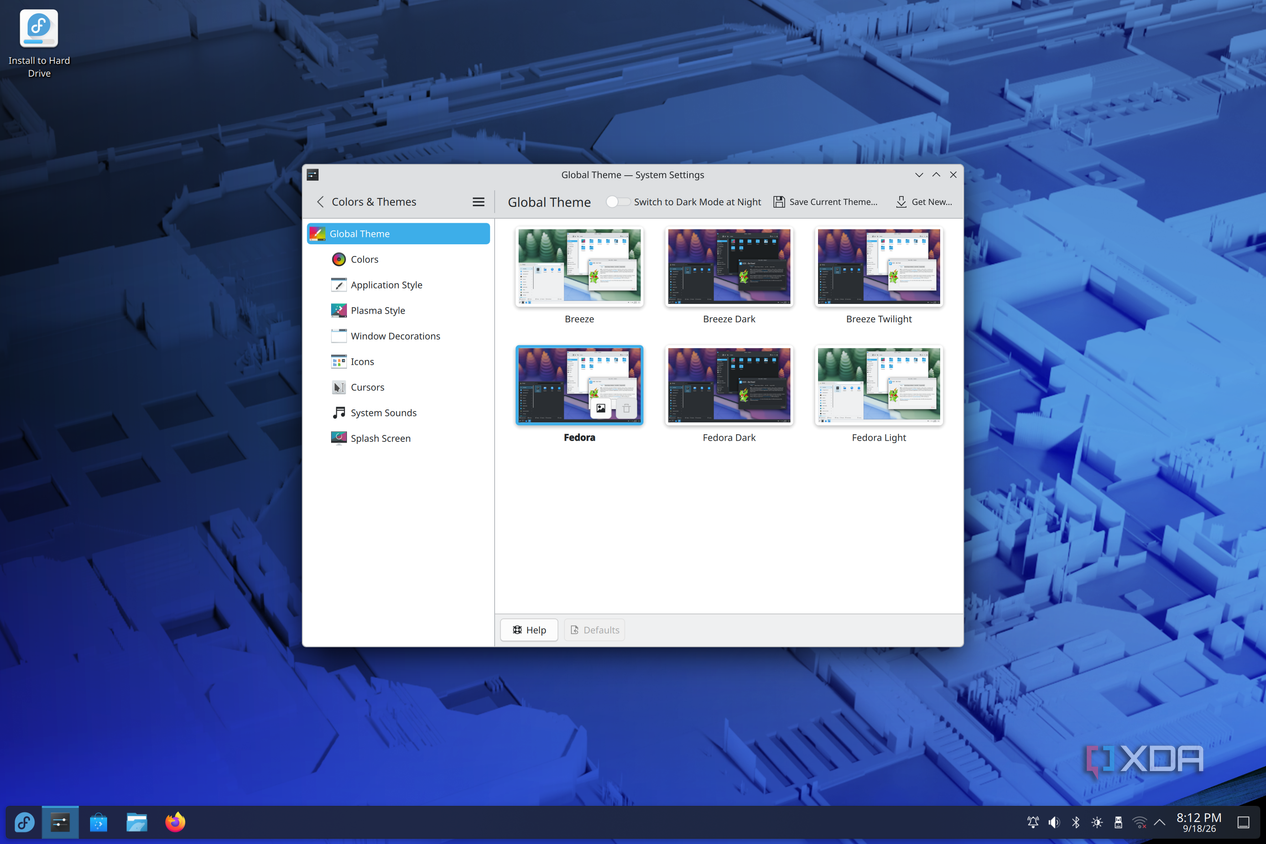Viewport: 1266px width, 844px height.
Task: Open the notifications bell in system tray
Action: pos(1033,823)
